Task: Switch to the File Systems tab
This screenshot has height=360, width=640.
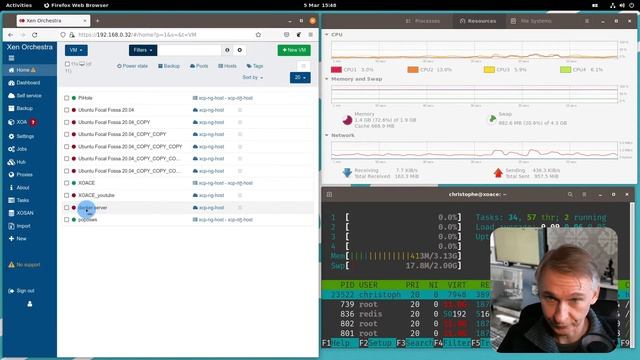Action: click(x=531, y=21)
